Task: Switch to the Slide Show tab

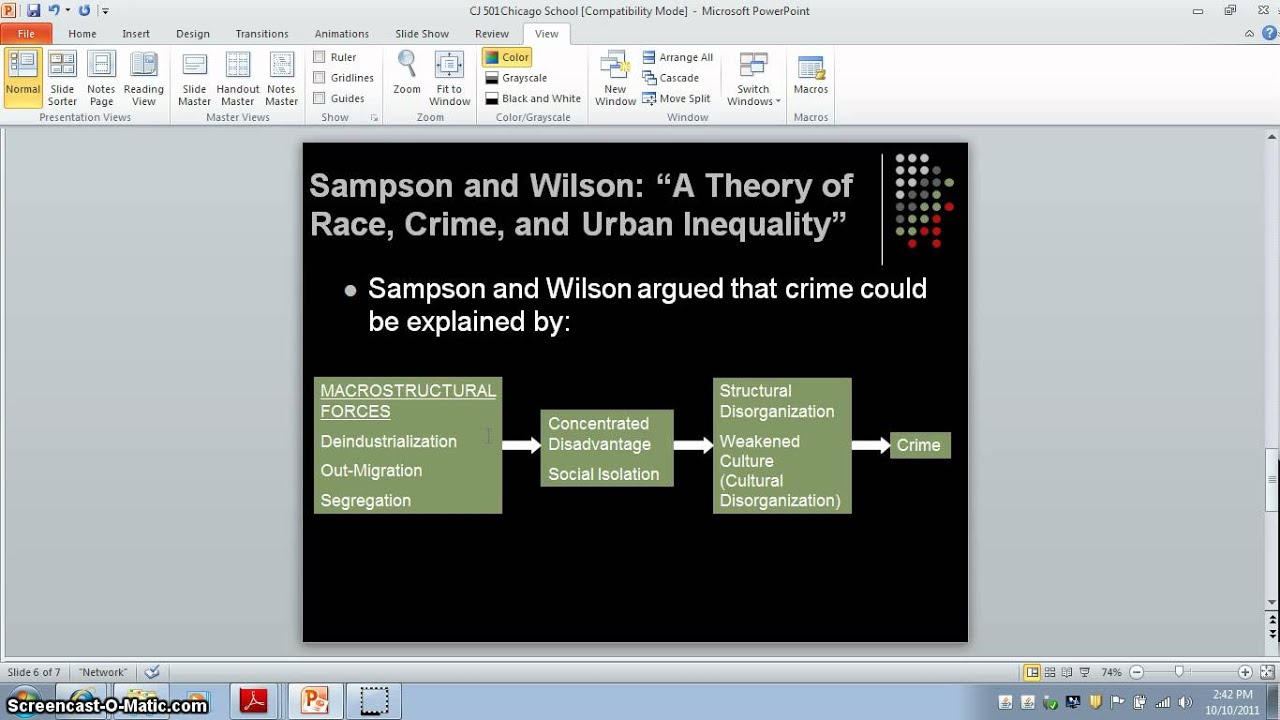Action: 422,34
